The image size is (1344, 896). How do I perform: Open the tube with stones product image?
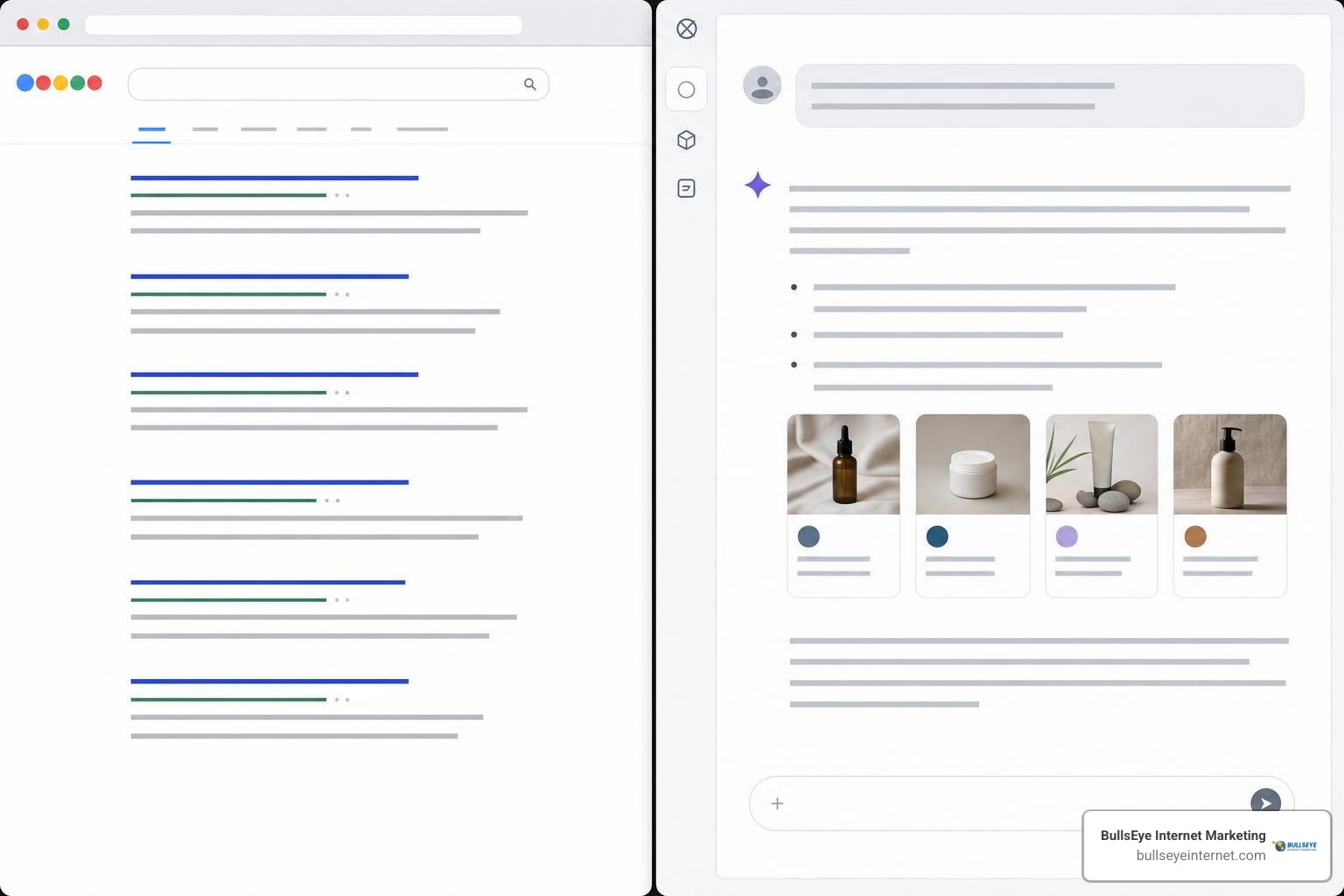[1102, 465]
